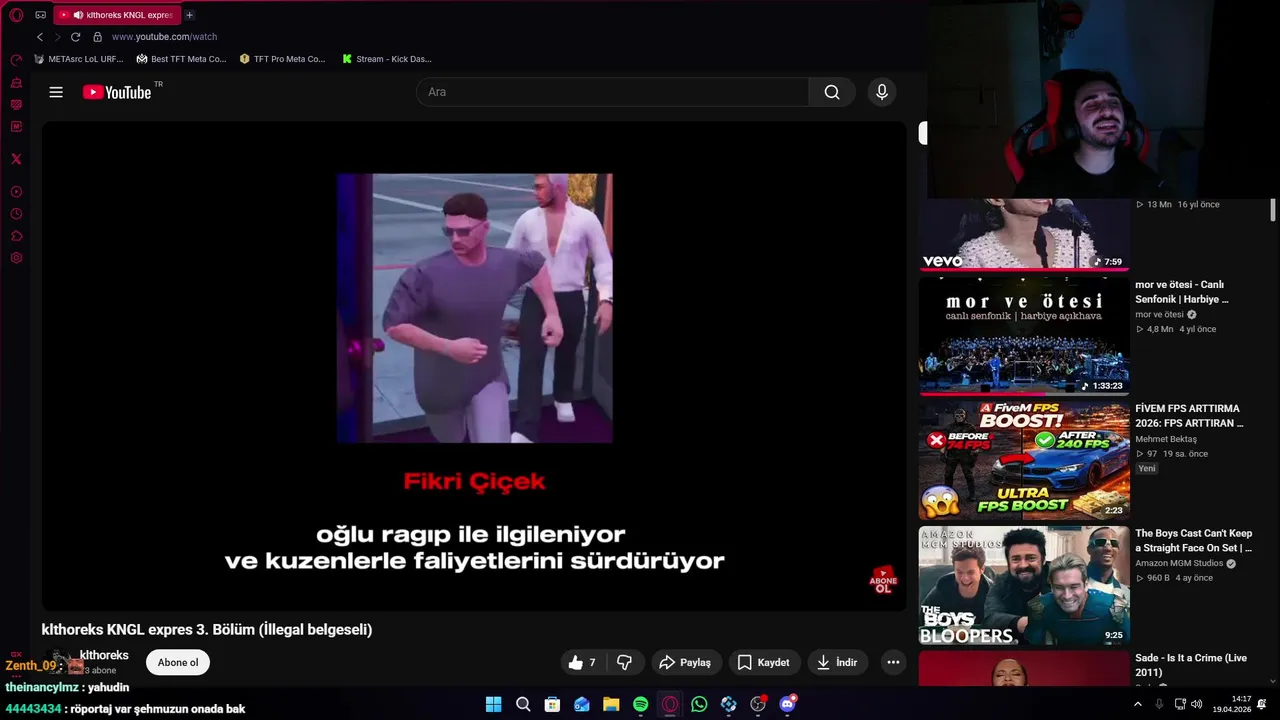Open File Explorer from taskbar
The width and height of the screenshot is (1280, 720).
[x=611, y=704]
